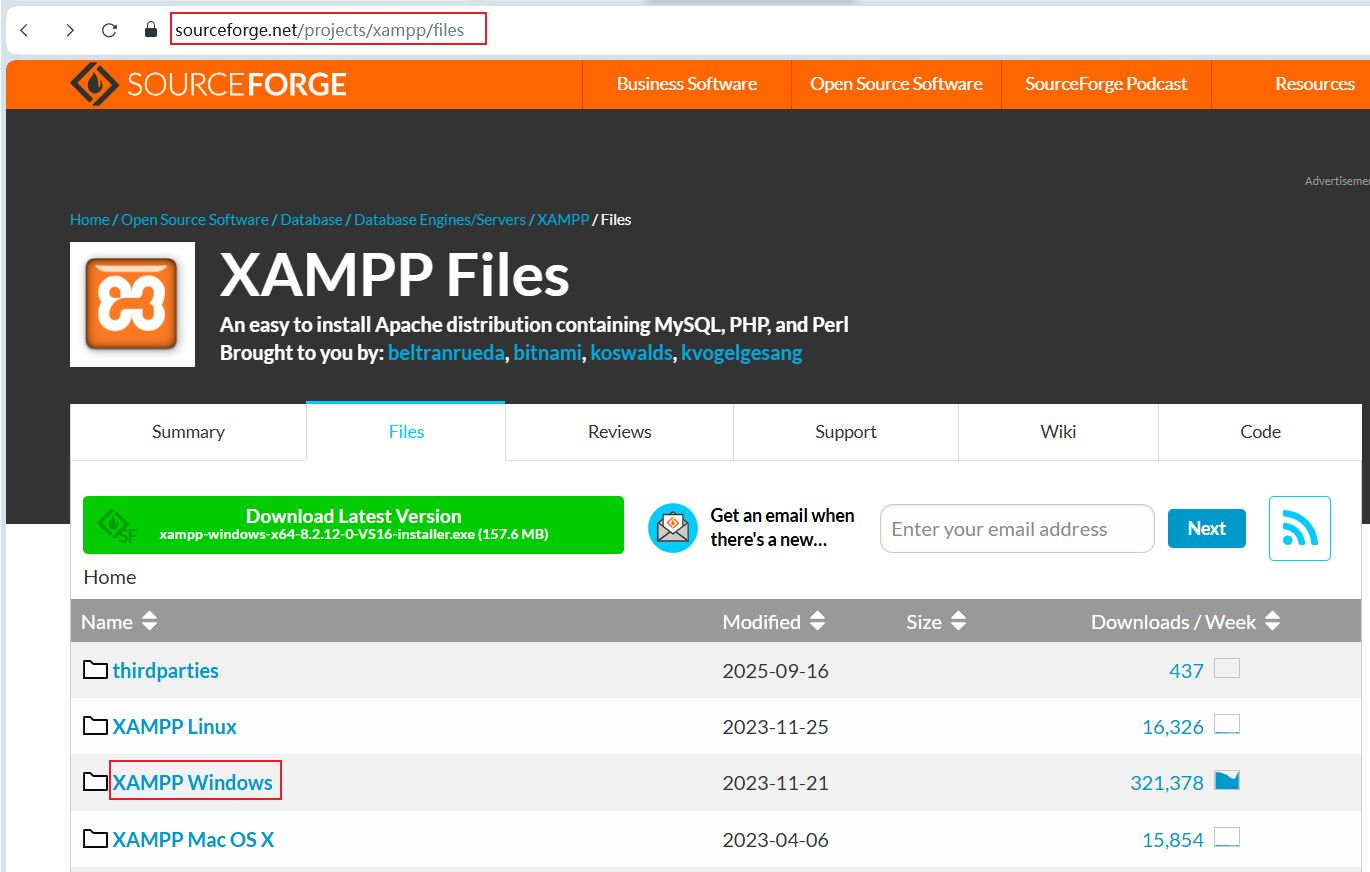The height and width of the screenshot is (872, 1370).
Task: Open Business Software menu in header
Action: pos(686,84)
